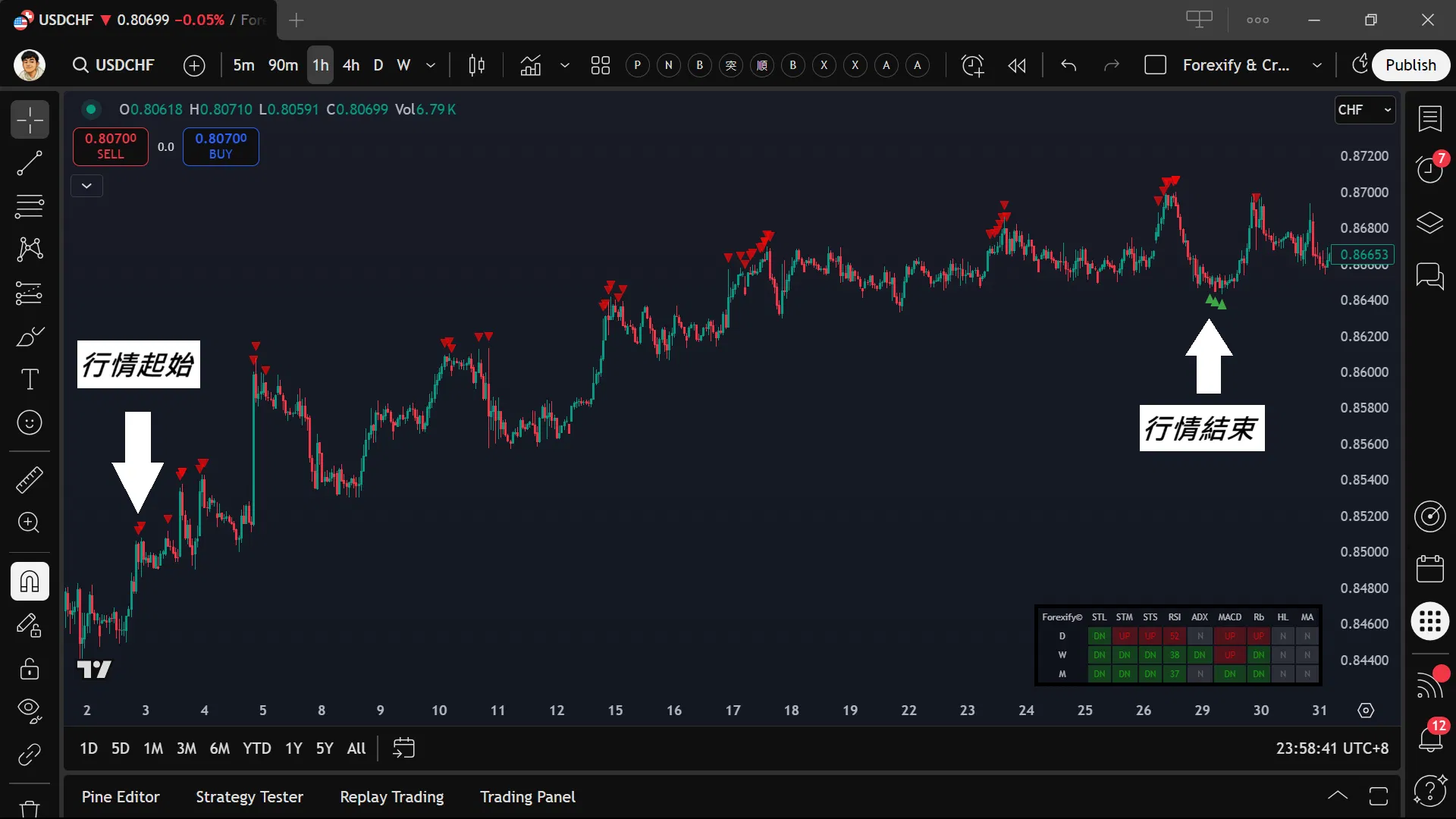Toggle magnet mode on drawings
Viewport: 1456px width, 819px height.
pos(30,582)
